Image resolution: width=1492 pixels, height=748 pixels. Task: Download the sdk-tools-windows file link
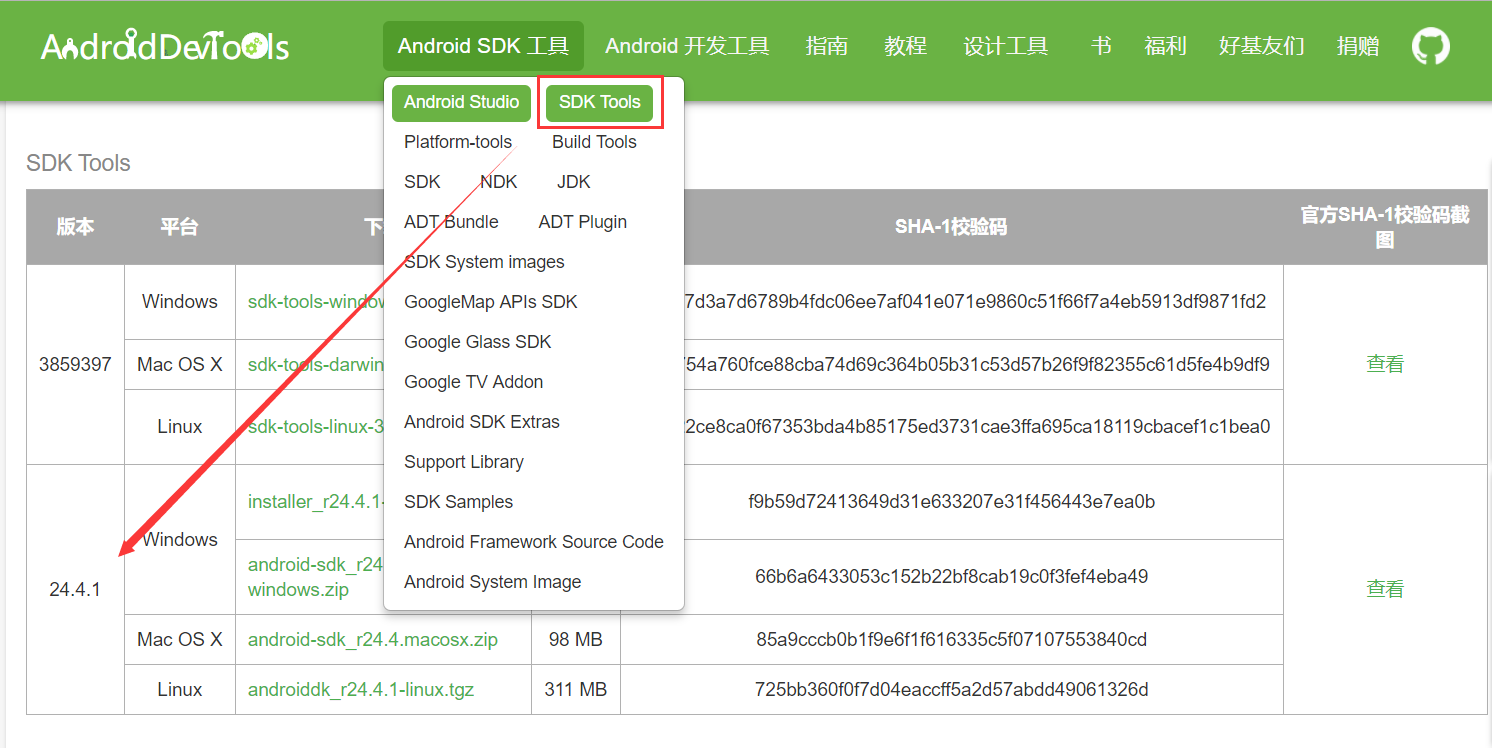316,302
